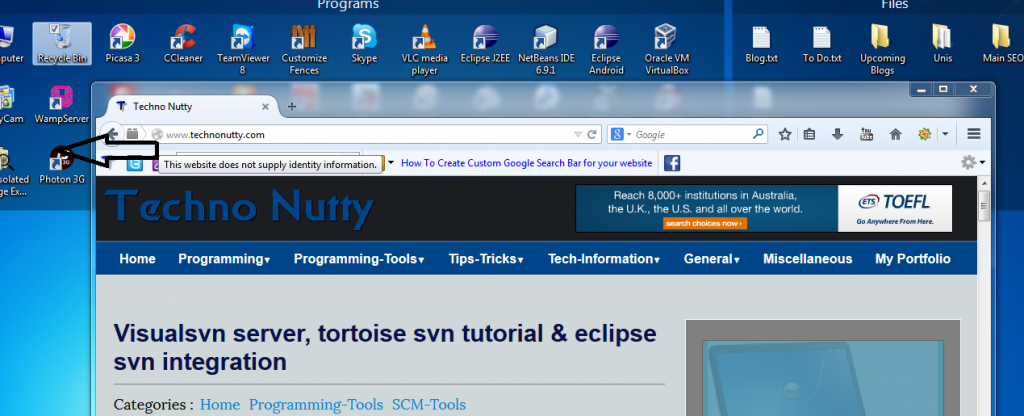Click the TOEFL advertisement banner
Image resolution: width=1024 pixels, height=416 pixels.
point(763,208)
